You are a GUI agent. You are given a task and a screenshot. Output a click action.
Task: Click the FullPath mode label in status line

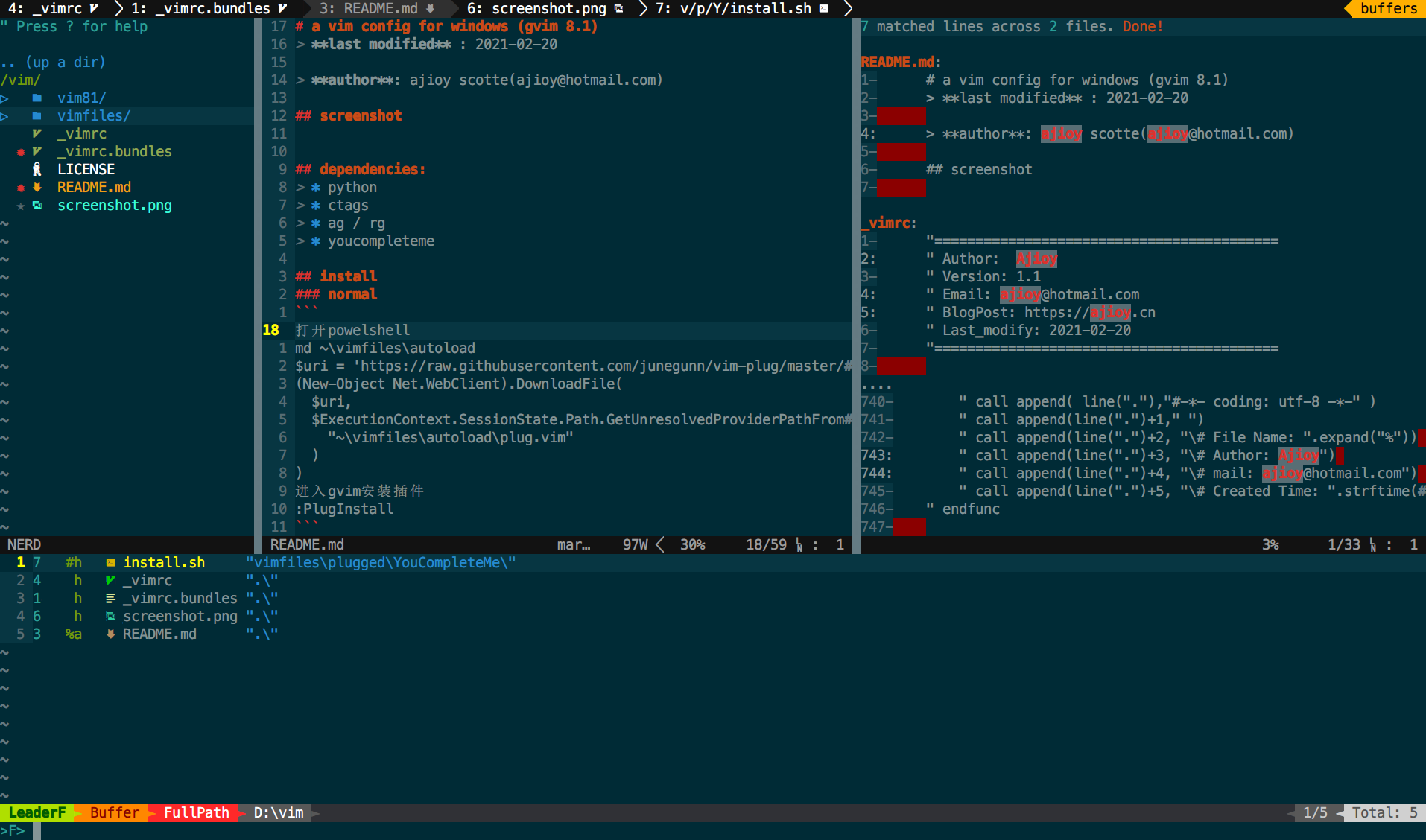coord(197,813)
